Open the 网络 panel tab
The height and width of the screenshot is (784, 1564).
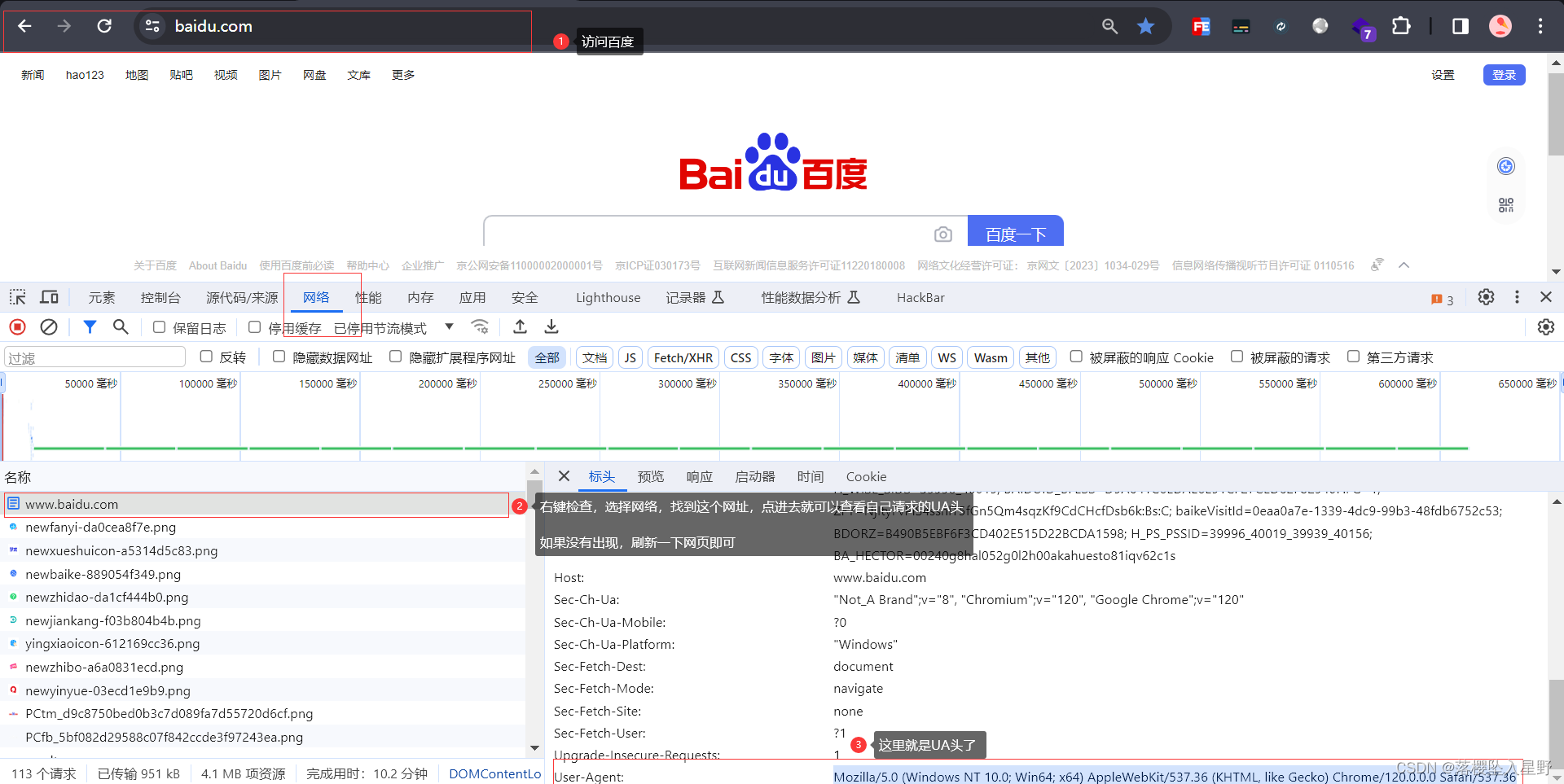point(316,297)
